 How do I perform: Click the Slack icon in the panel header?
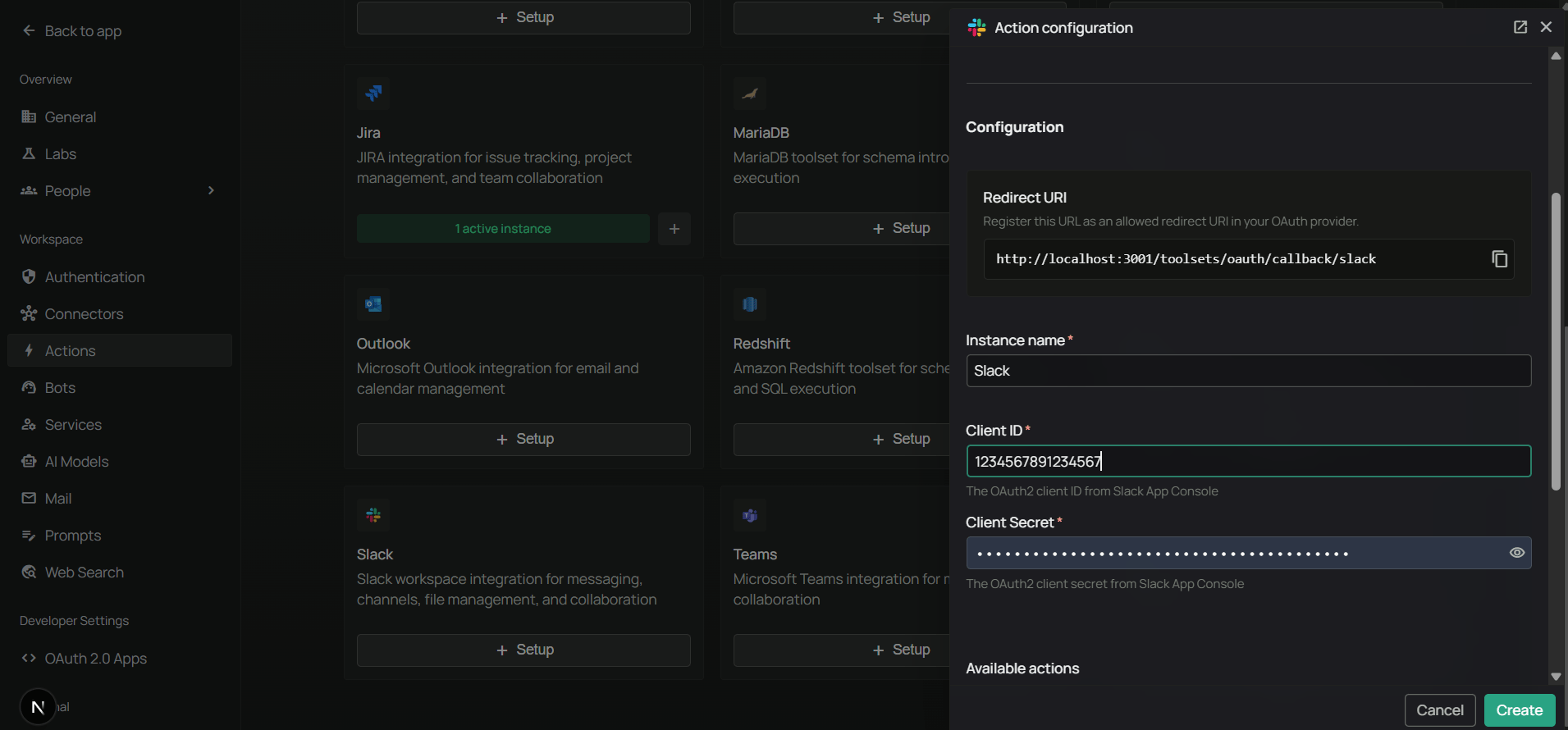tap(976, 27)
